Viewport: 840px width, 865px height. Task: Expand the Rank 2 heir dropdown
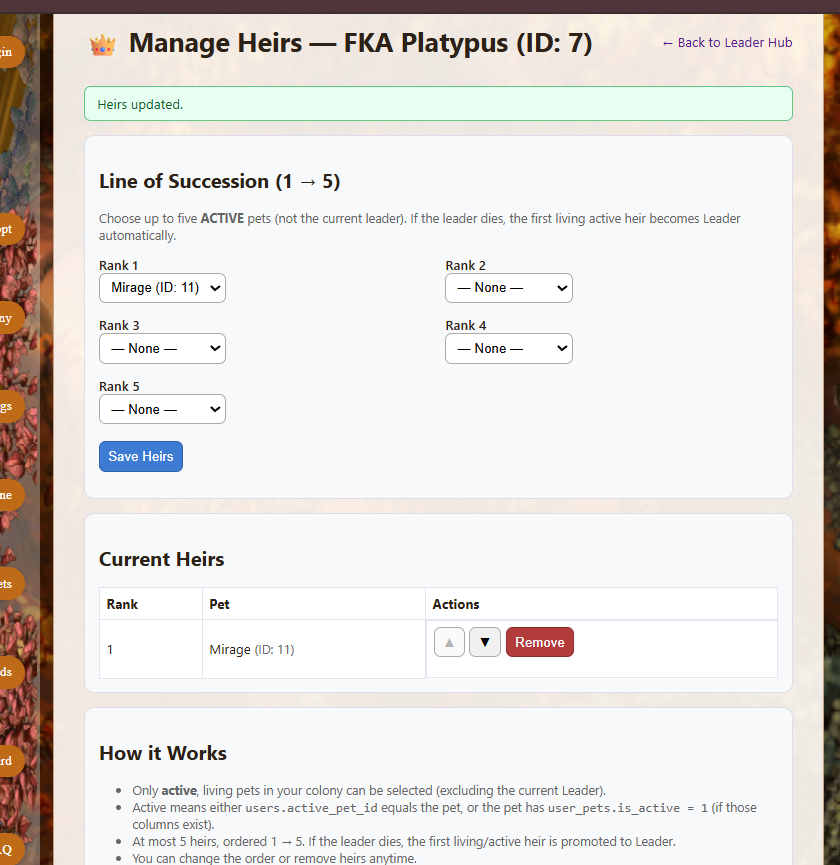click(x=508, y=288)
